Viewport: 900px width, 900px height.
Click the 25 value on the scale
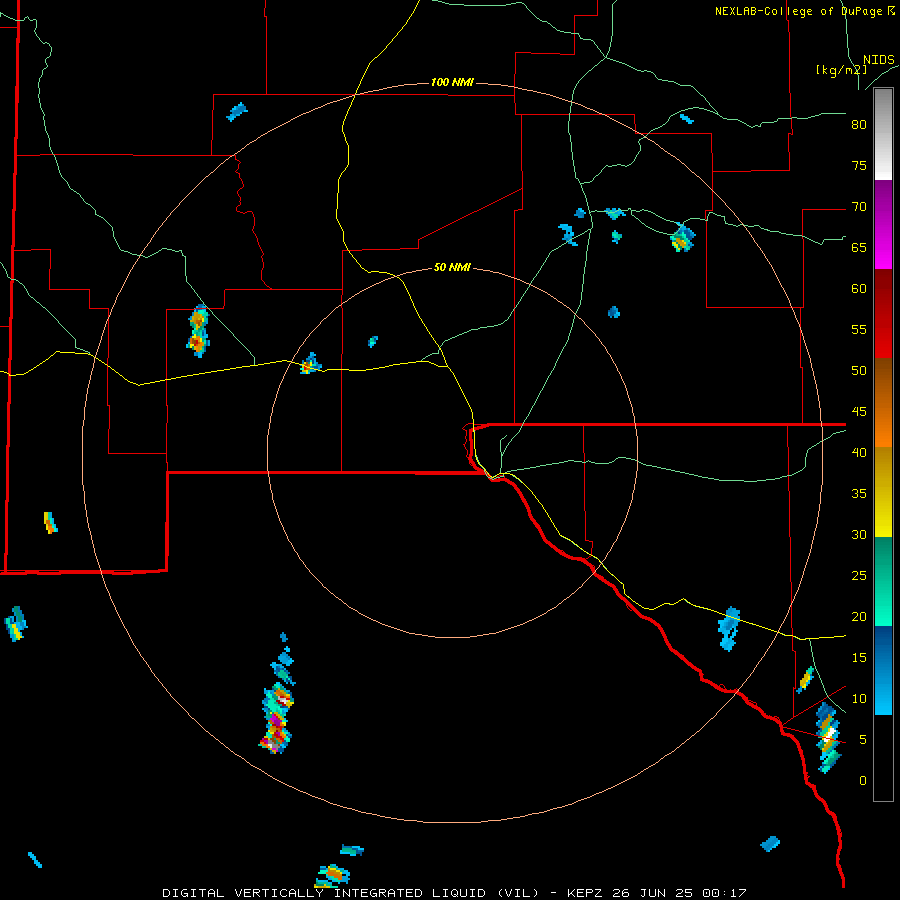[859, 575]
